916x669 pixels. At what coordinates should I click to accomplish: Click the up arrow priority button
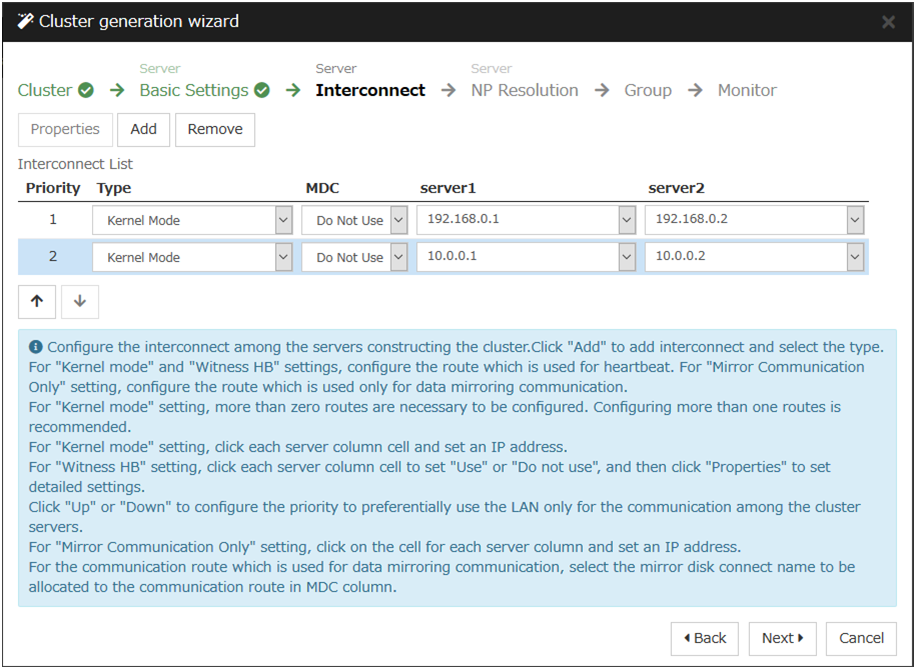(x=37, y=301)
